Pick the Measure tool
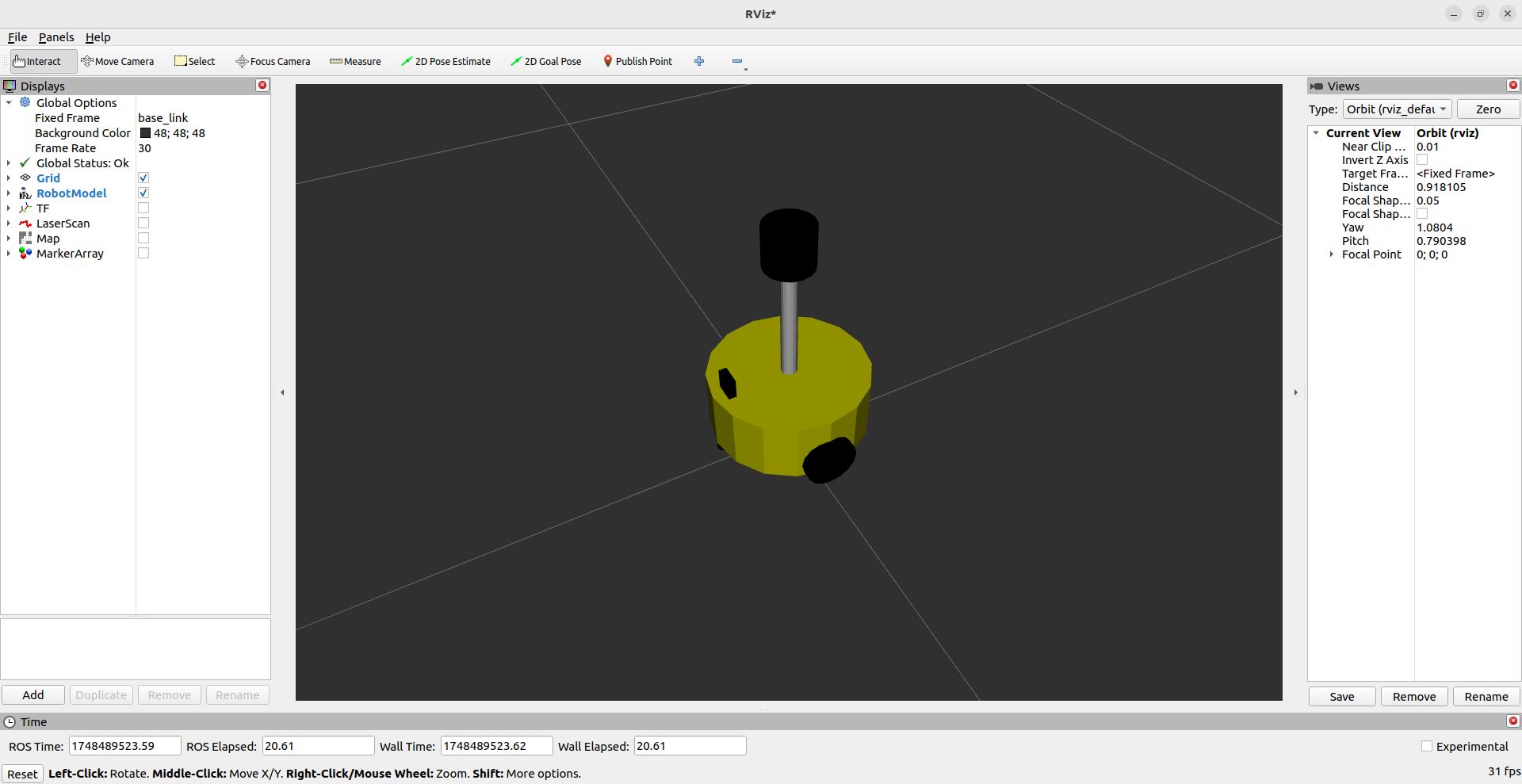Image resolution: width=1522 pixels, height=784 pixels. coord(355,61)
